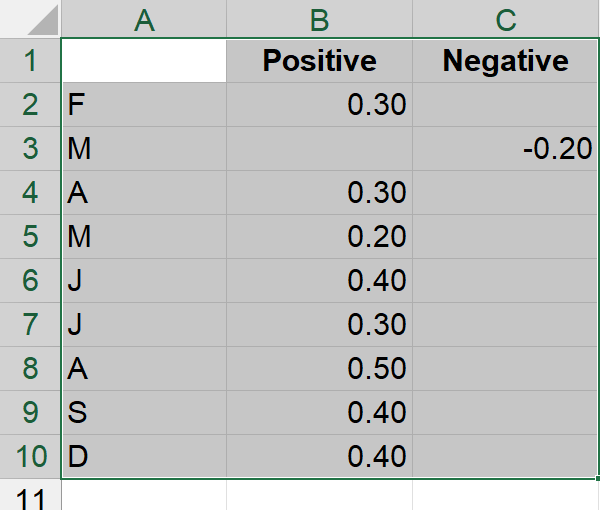Screen dimensions: 600x510
Task: Click empty Negative cell in row 2
Action: (505, 105)
